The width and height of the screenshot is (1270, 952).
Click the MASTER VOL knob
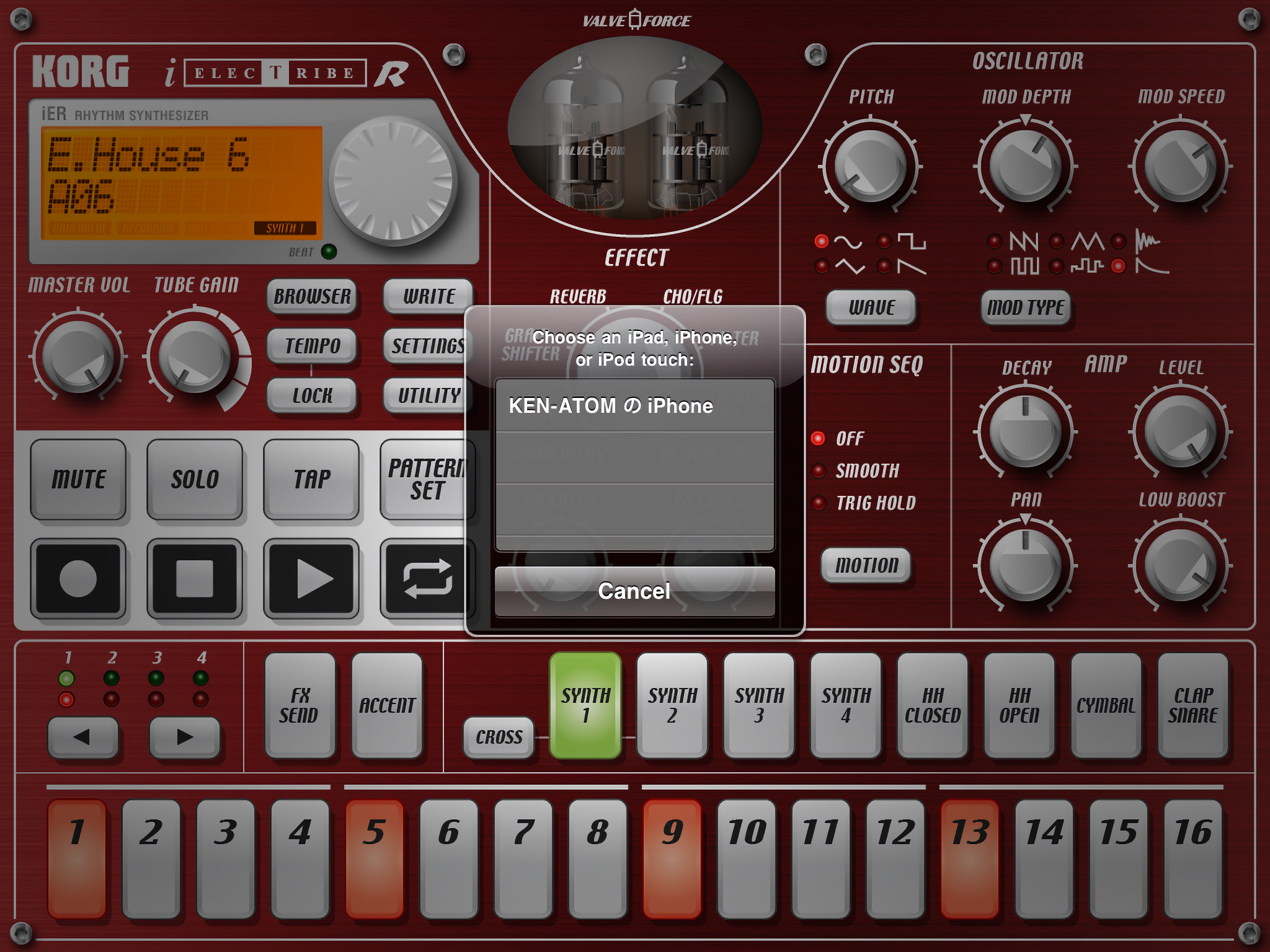tap(78, 357)
